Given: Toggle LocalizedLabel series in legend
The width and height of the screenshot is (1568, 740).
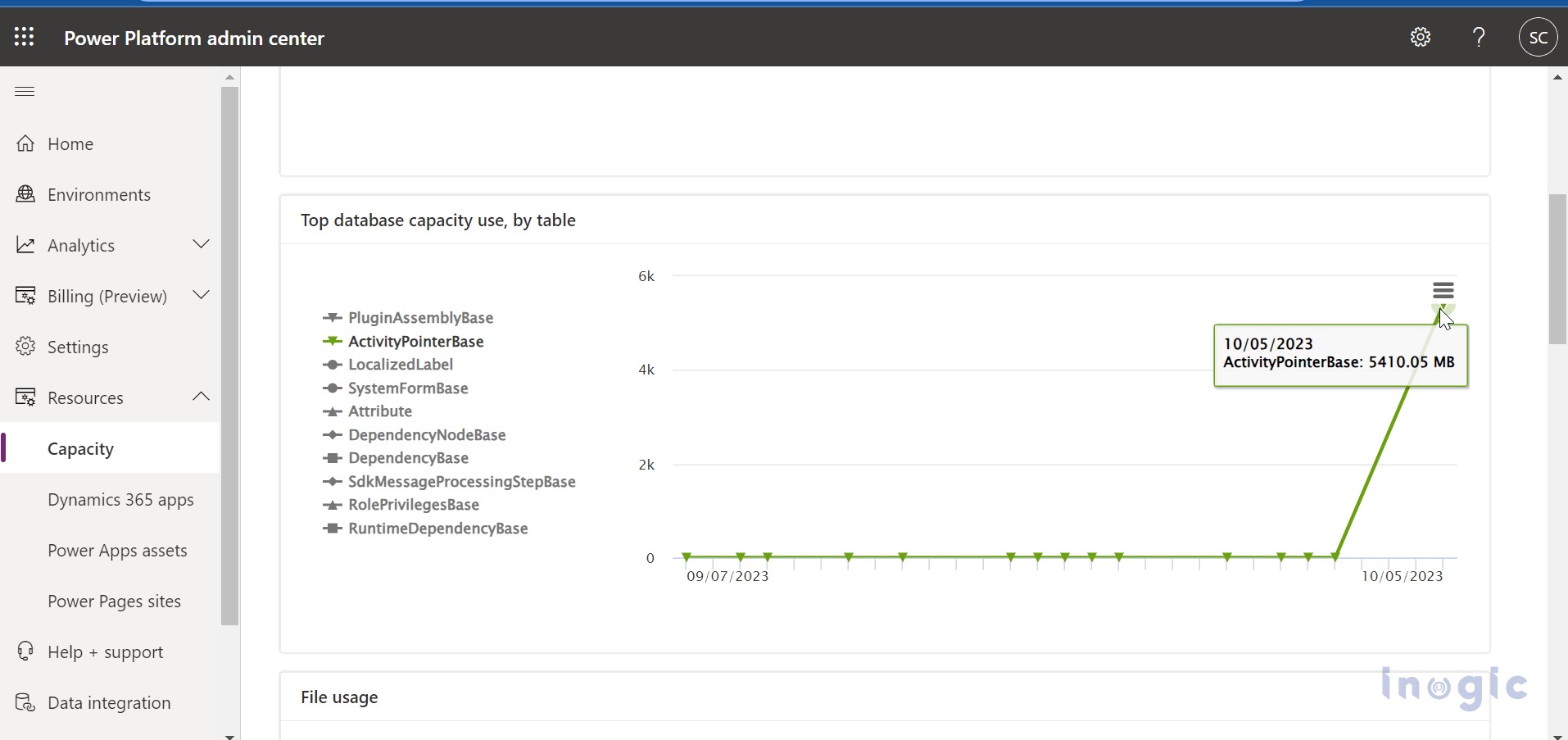Looking at the screenshot, I should click(387, 365).
